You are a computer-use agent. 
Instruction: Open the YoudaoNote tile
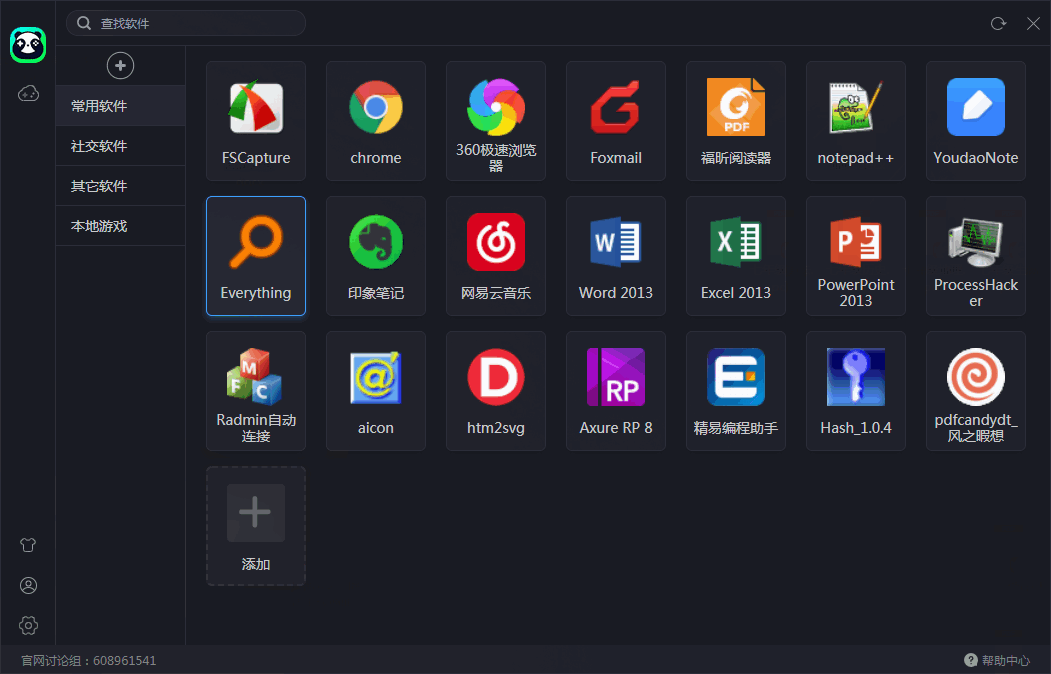(x=975, y=121)
